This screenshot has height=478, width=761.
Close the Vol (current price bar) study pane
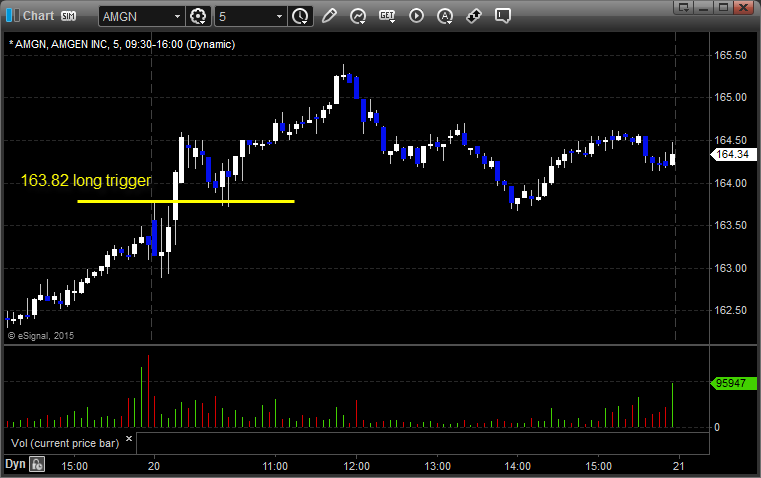[129, 438]
